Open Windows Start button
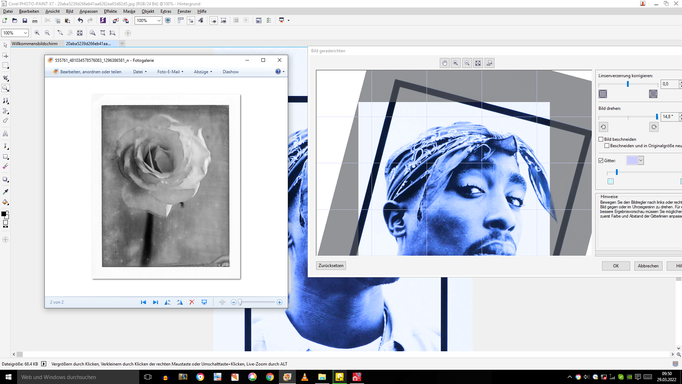 click(8, 377)
